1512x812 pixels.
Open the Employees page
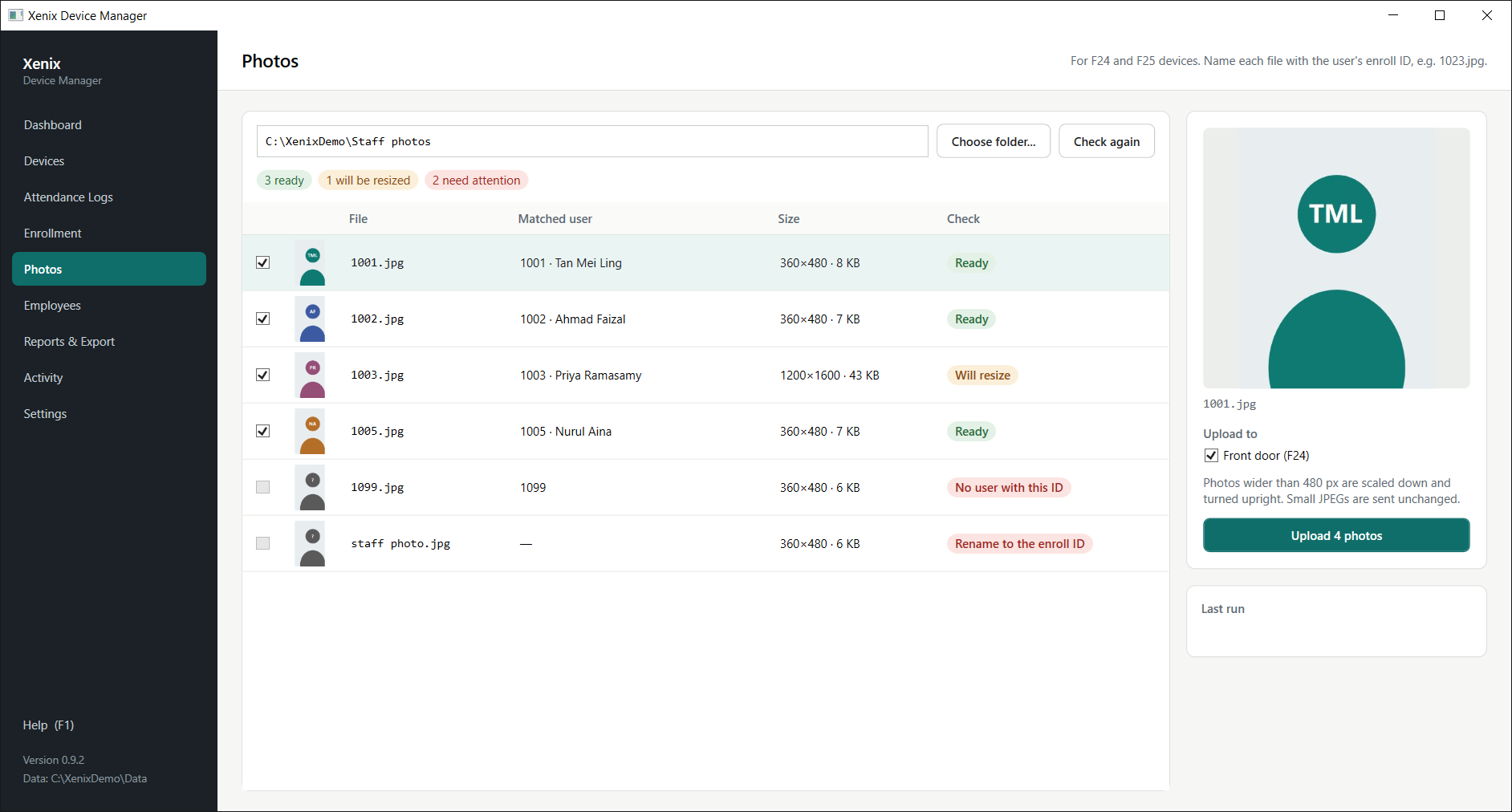click(x=109, y=306)
